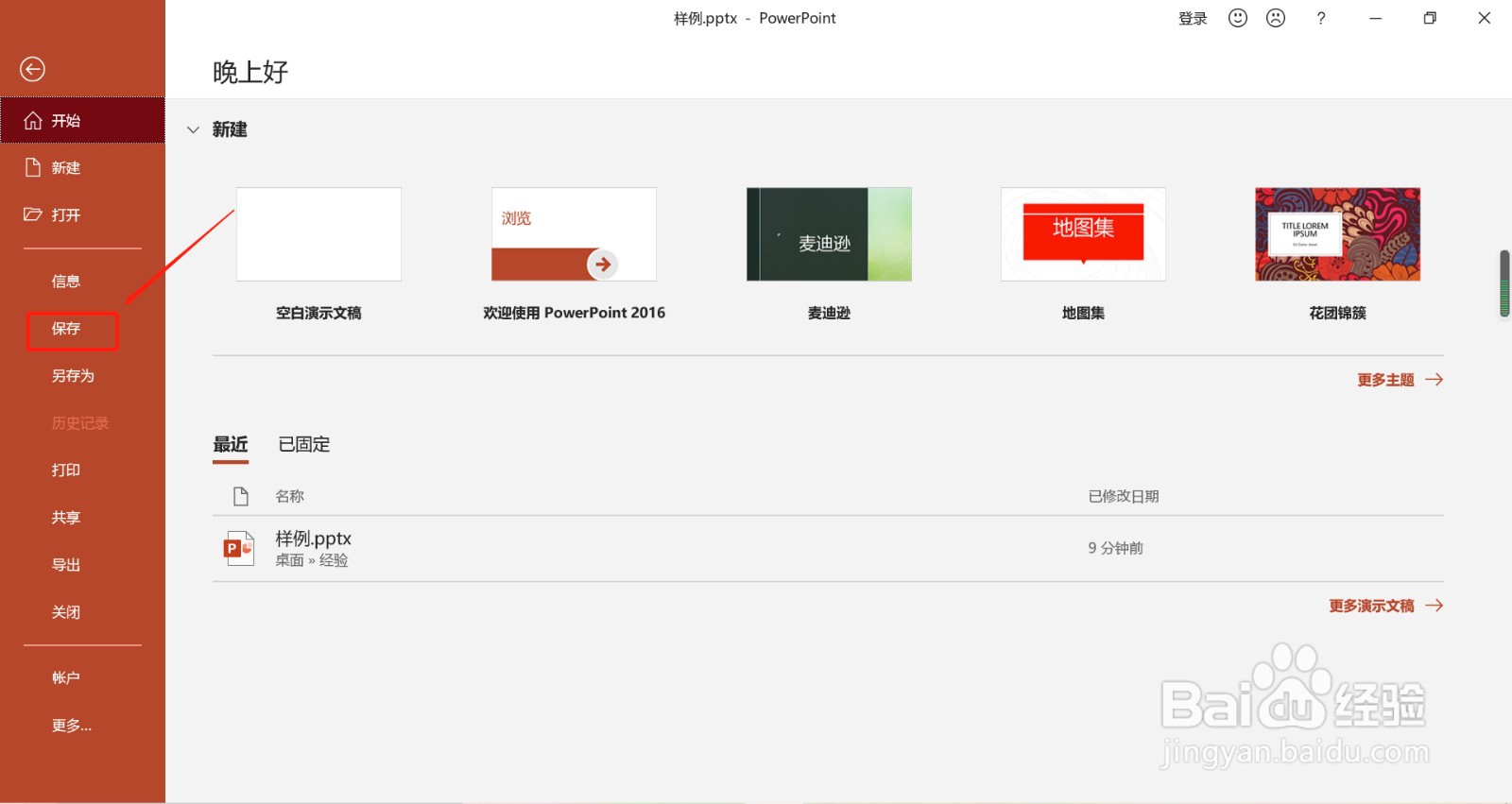Click the 欢迎使用 PowerPoint 2016 label text
The width and height of the screenshot is (1512, 804).
click(574, 313)
